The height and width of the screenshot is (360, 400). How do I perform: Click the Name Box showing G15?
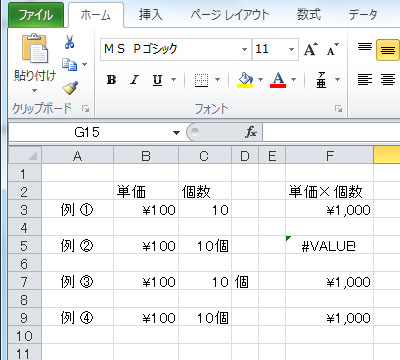87,132
